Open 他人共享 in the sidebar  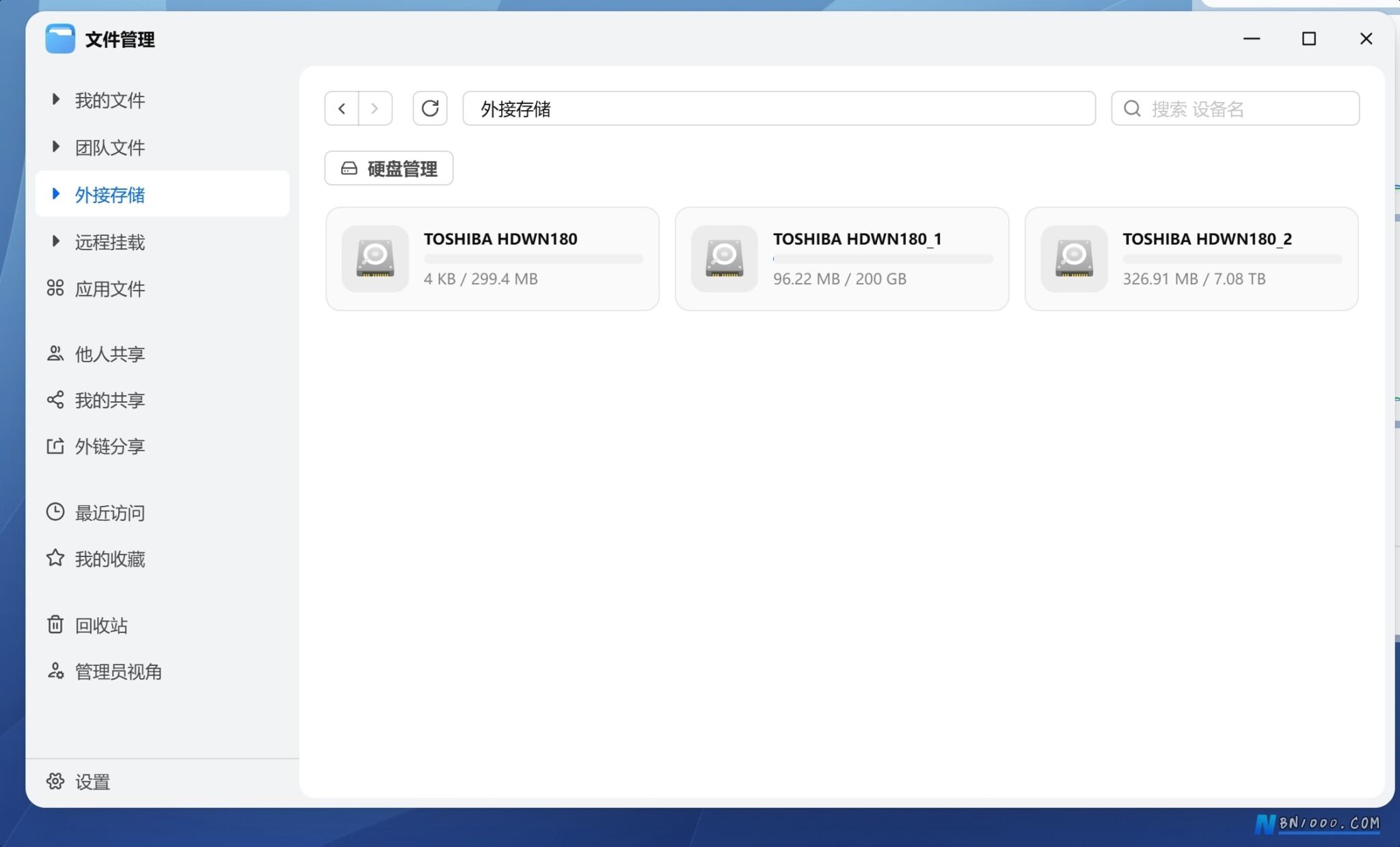point(163,354)
